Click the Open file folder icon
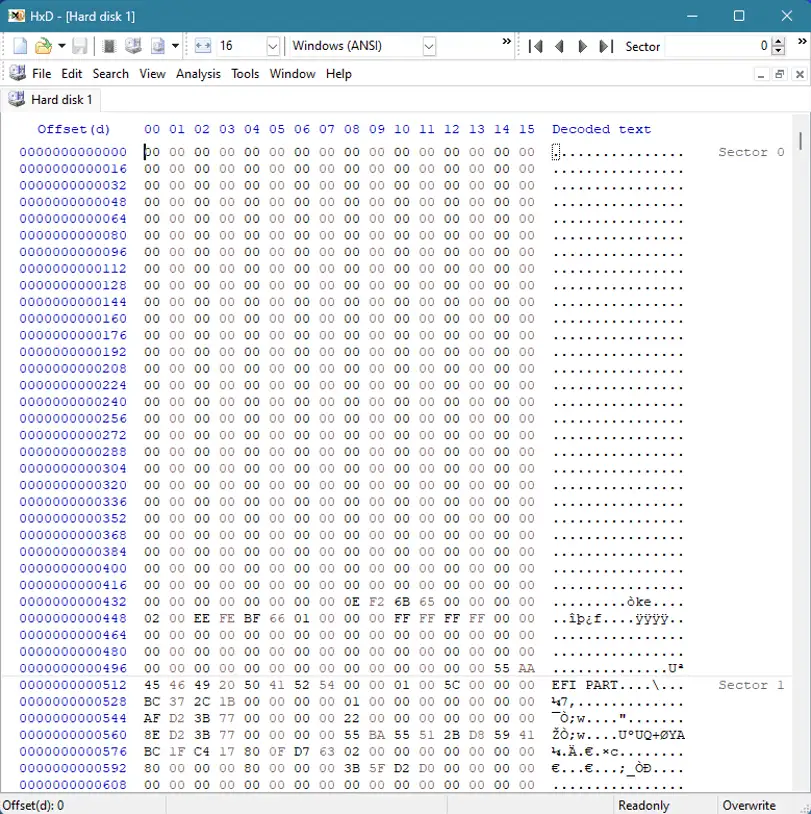This screenshot has width=811, height=814. pyautogui.click(x=43, y=46)
